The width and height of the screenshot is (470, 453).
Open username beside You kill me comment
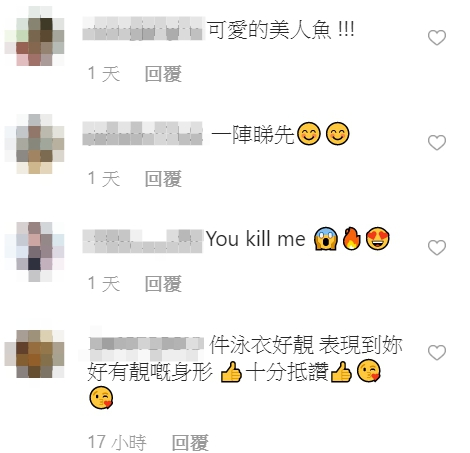point(143,241)
